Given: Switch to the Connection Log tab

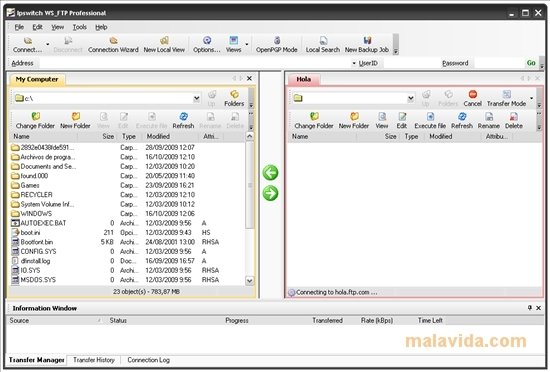Looking at the screenshot, I should (148, 360).
